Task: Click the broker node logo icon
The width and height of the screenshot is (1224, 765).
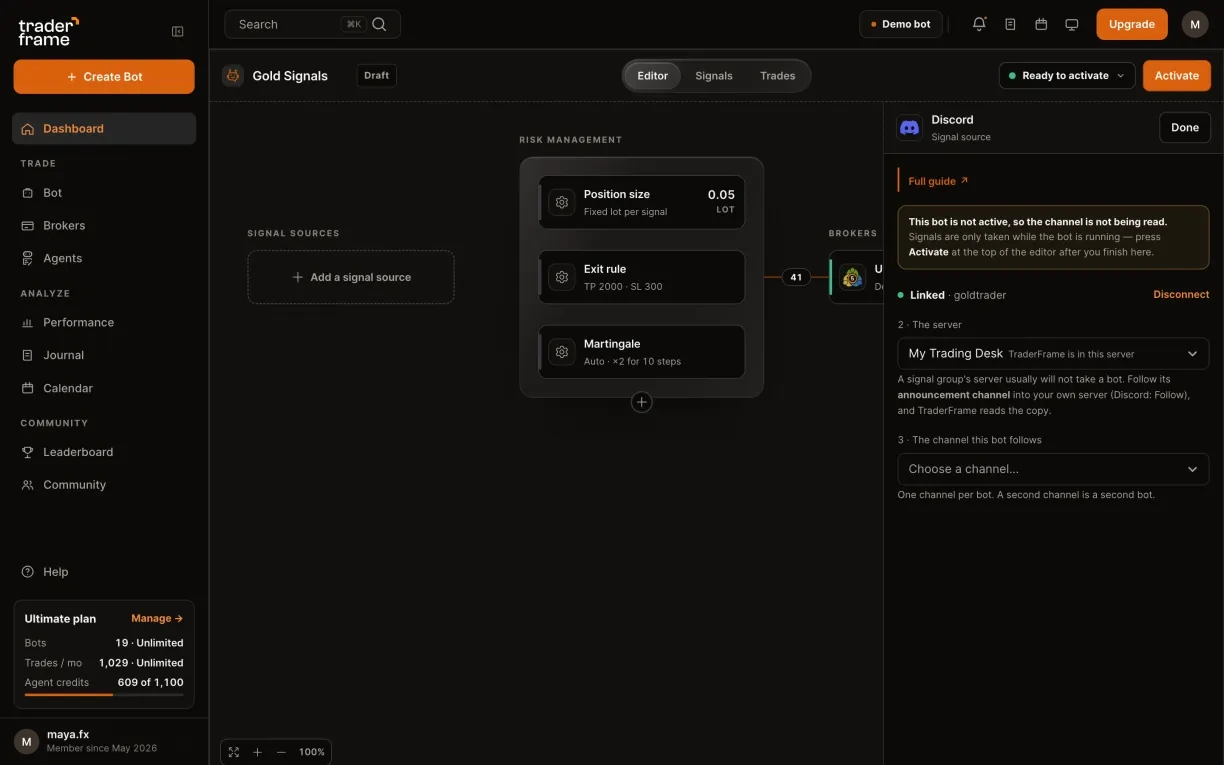Action: [853, 277]
